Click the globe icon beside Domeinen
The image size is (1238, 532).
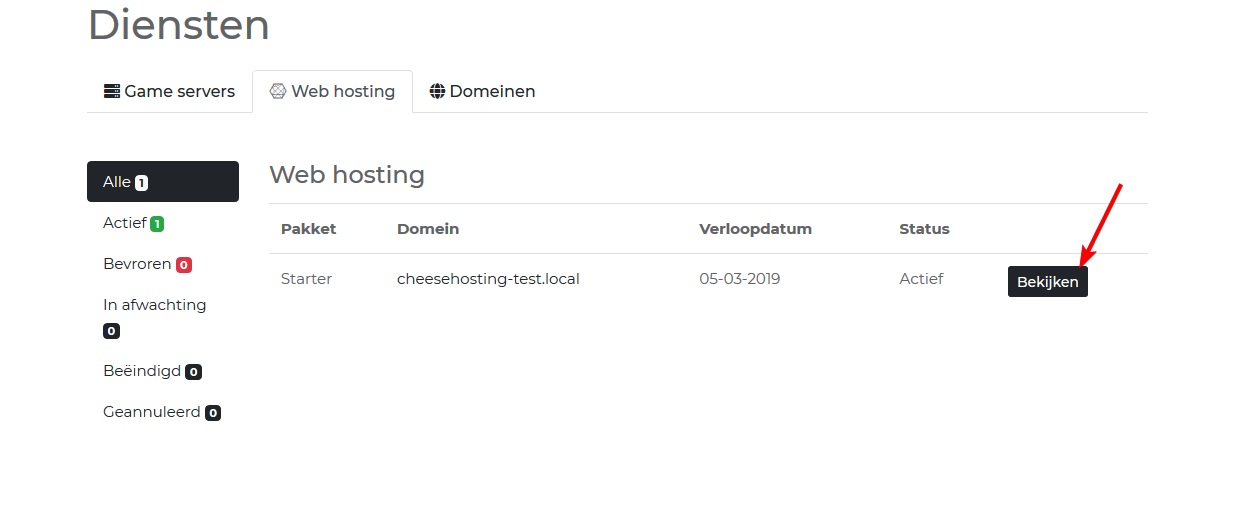tap(437, 92)
